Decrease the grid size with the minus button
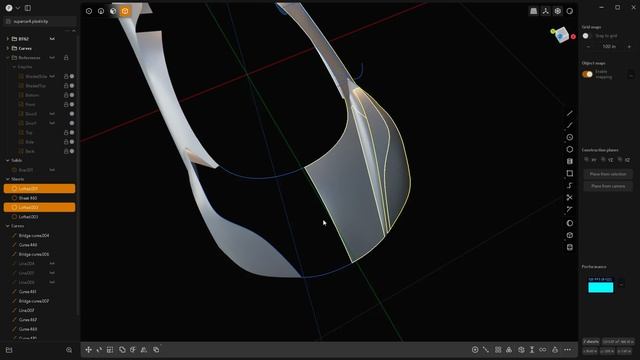640x360 pixels. 588,47
